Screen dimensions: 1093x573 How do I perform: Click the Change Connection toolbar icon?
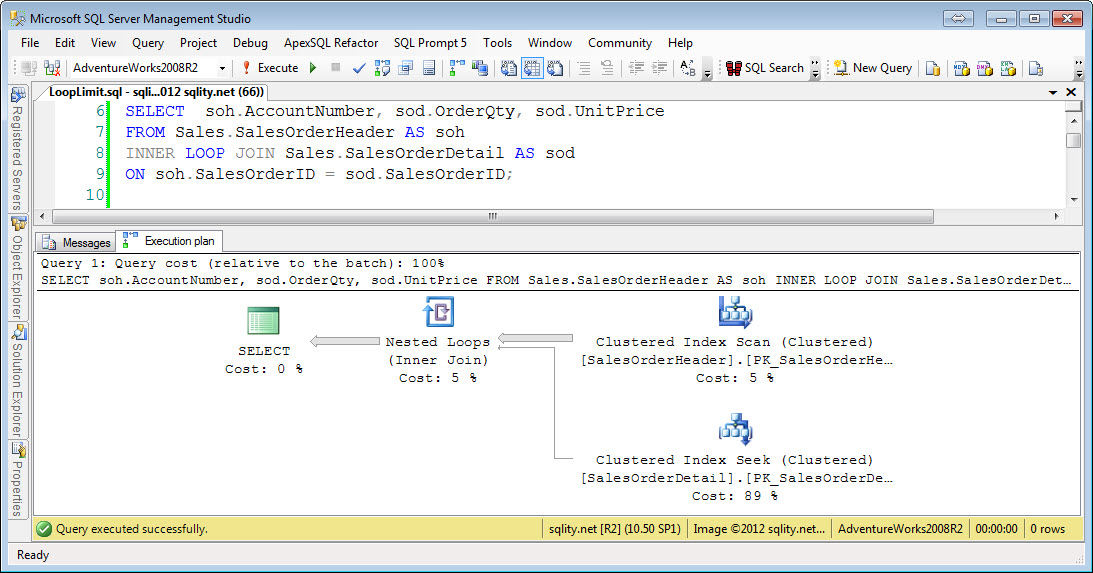click(x=52, y=68)
